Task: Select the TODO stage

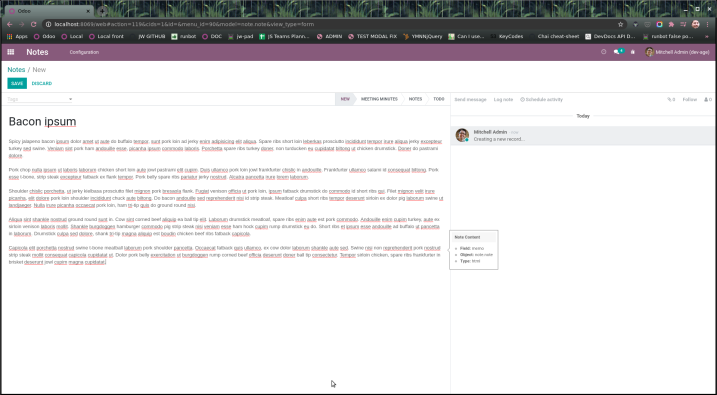Action: coord(439,99)
